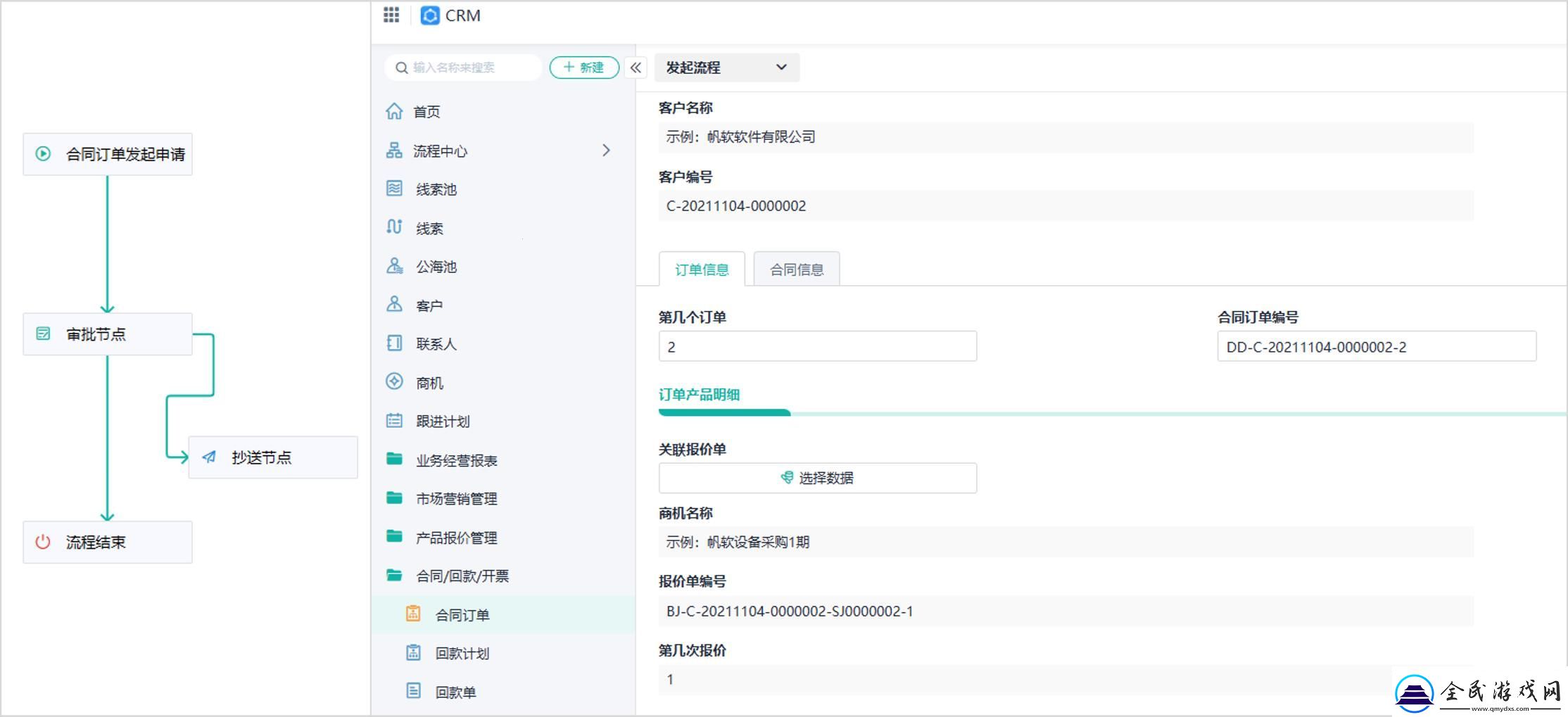Click the 合同订单编号 input field
Viewport: 1568px width, 717px height.
[1377, 346]
